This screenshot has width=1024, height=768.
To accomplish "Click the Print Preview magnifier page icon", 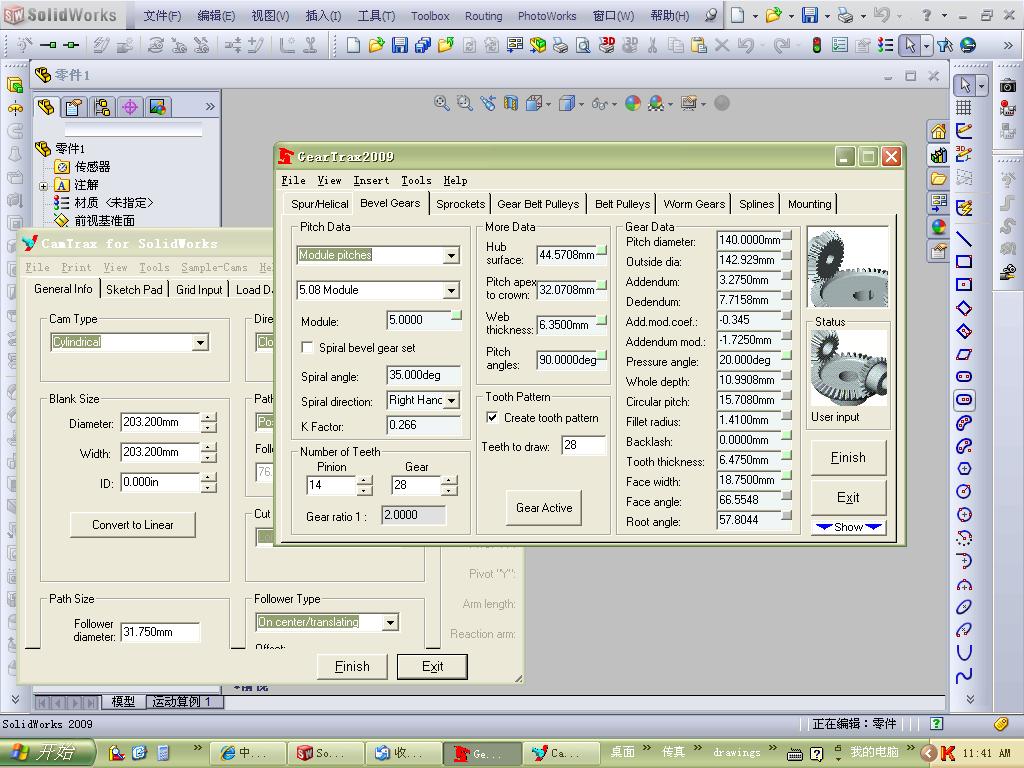I will tap(583, 45).
